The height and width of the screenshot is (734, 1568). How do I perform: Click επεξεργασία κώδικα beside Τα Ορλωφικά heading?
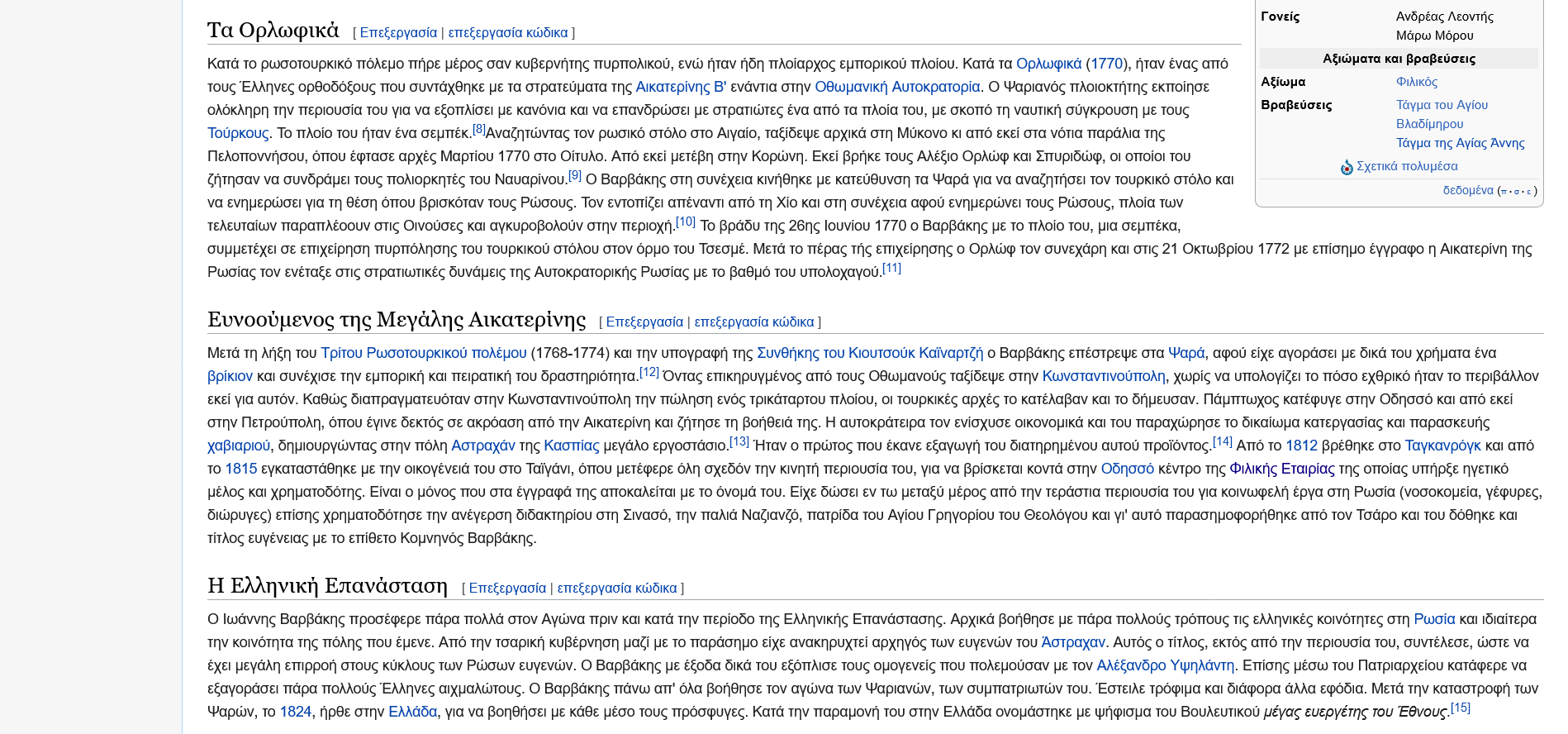[507, 32]
